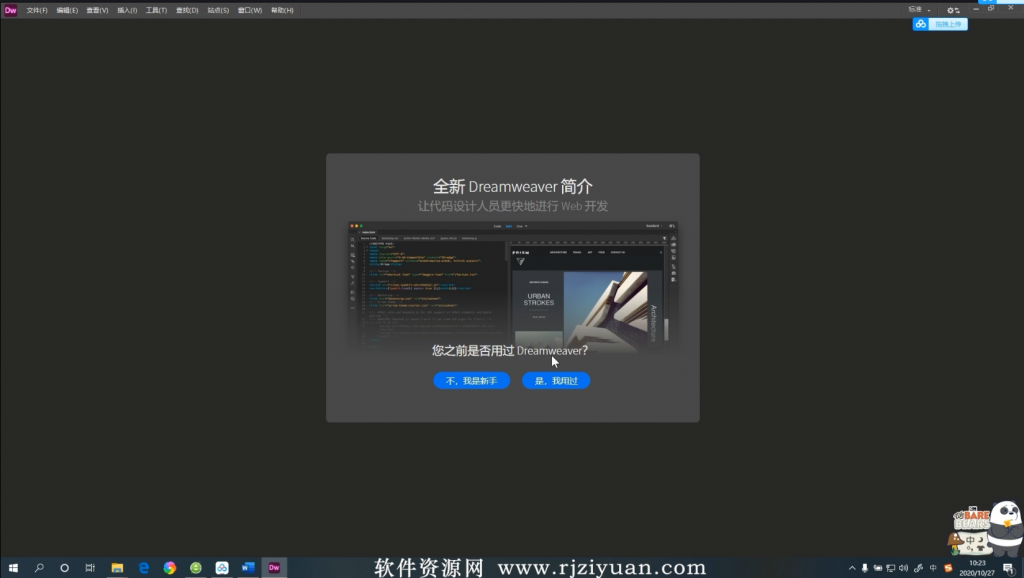Choose 是, 我用过 button
This screenshot has width=1024, height=578.
pos(556,381)
